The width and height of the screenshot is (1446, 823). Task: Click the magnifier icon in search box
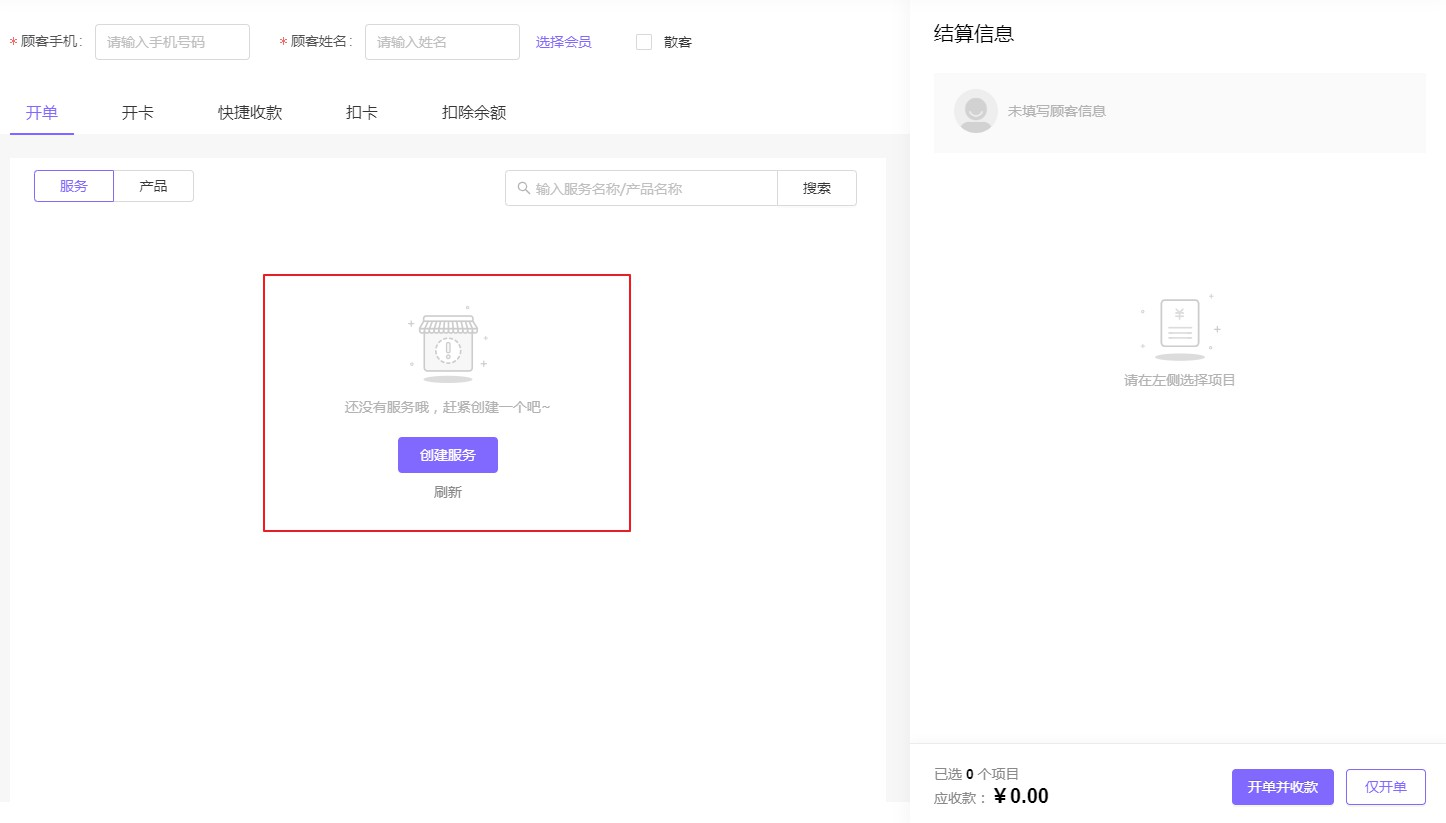pos(523,188)
